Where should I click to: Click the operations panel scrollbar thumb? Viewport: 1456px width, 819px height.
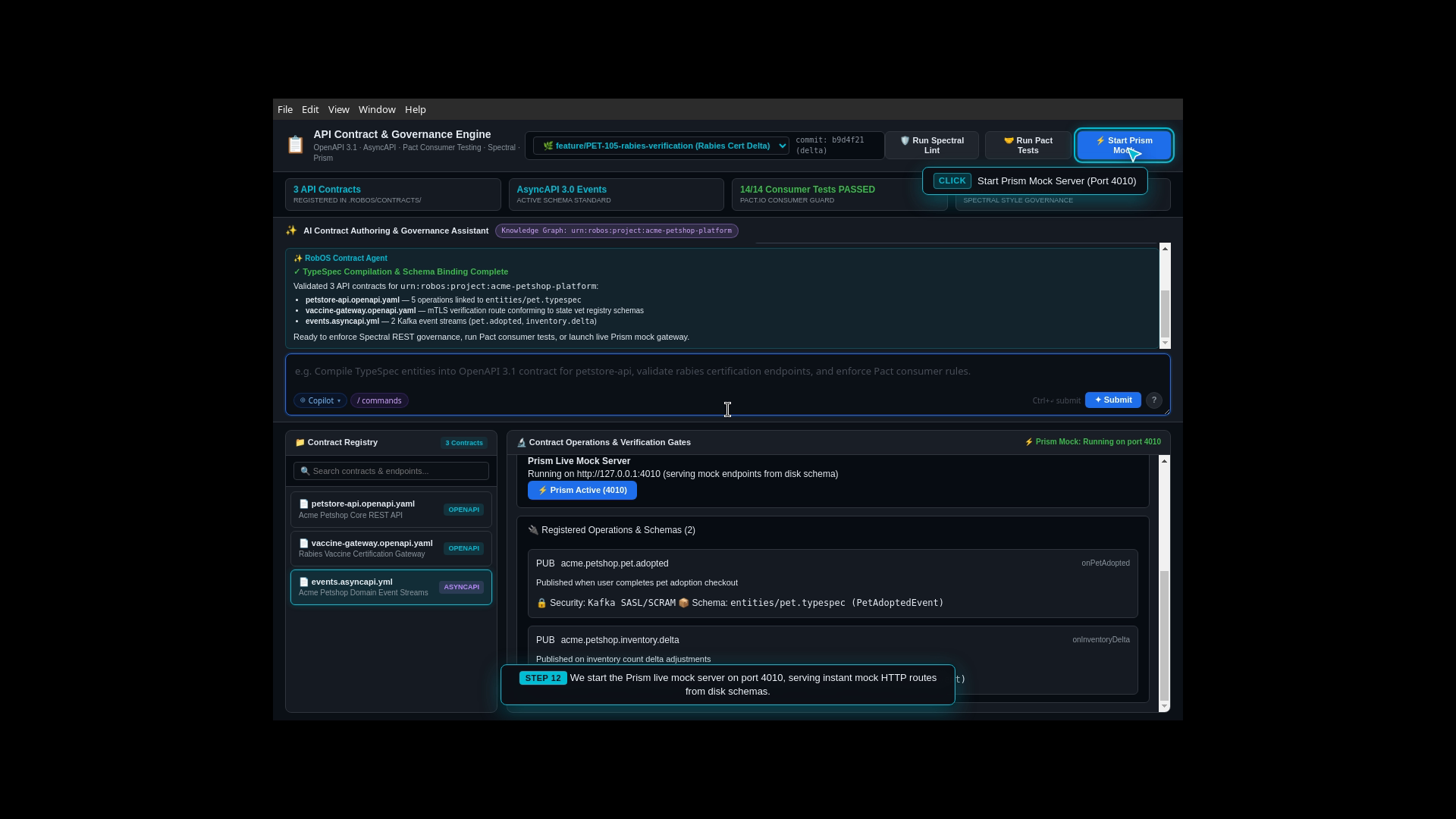(1165, 635)
